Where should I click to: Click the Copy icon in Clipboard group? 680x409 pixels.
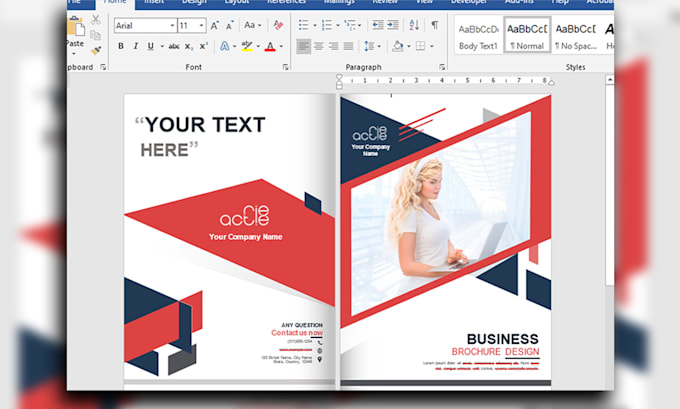(x=95, y=35)
